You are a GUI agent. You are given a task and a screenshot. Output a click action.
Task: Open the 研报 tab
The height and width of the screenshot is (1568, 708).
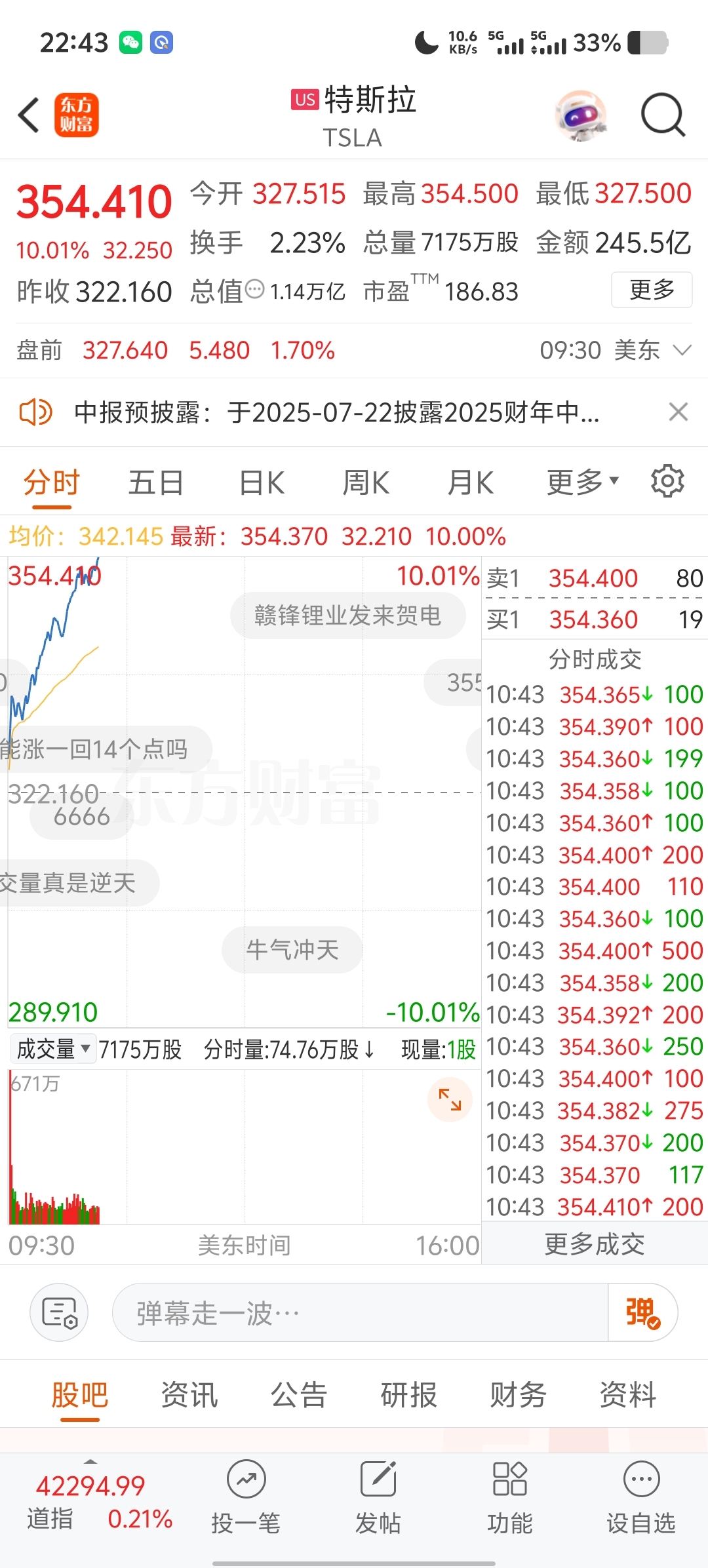408,1395
